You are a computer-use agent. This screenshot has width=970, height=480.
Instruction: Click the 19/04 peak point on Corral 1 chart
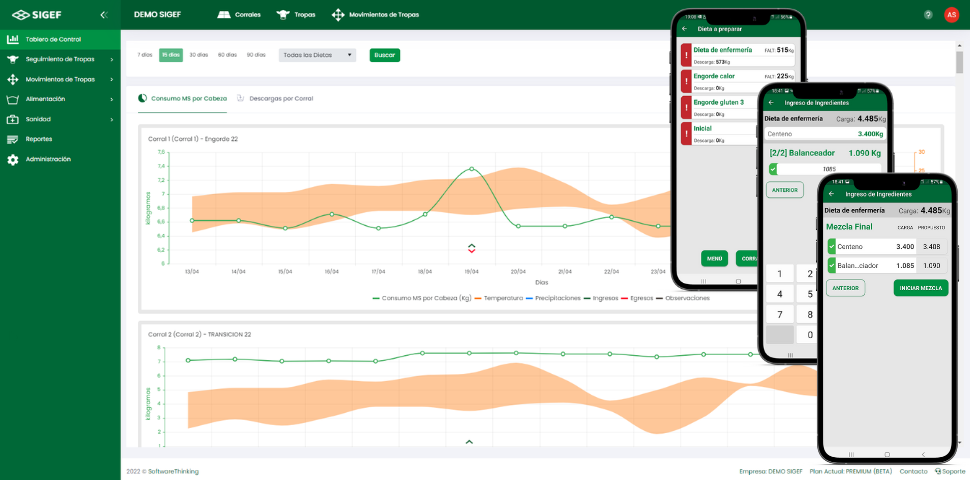tap(471, 169)
